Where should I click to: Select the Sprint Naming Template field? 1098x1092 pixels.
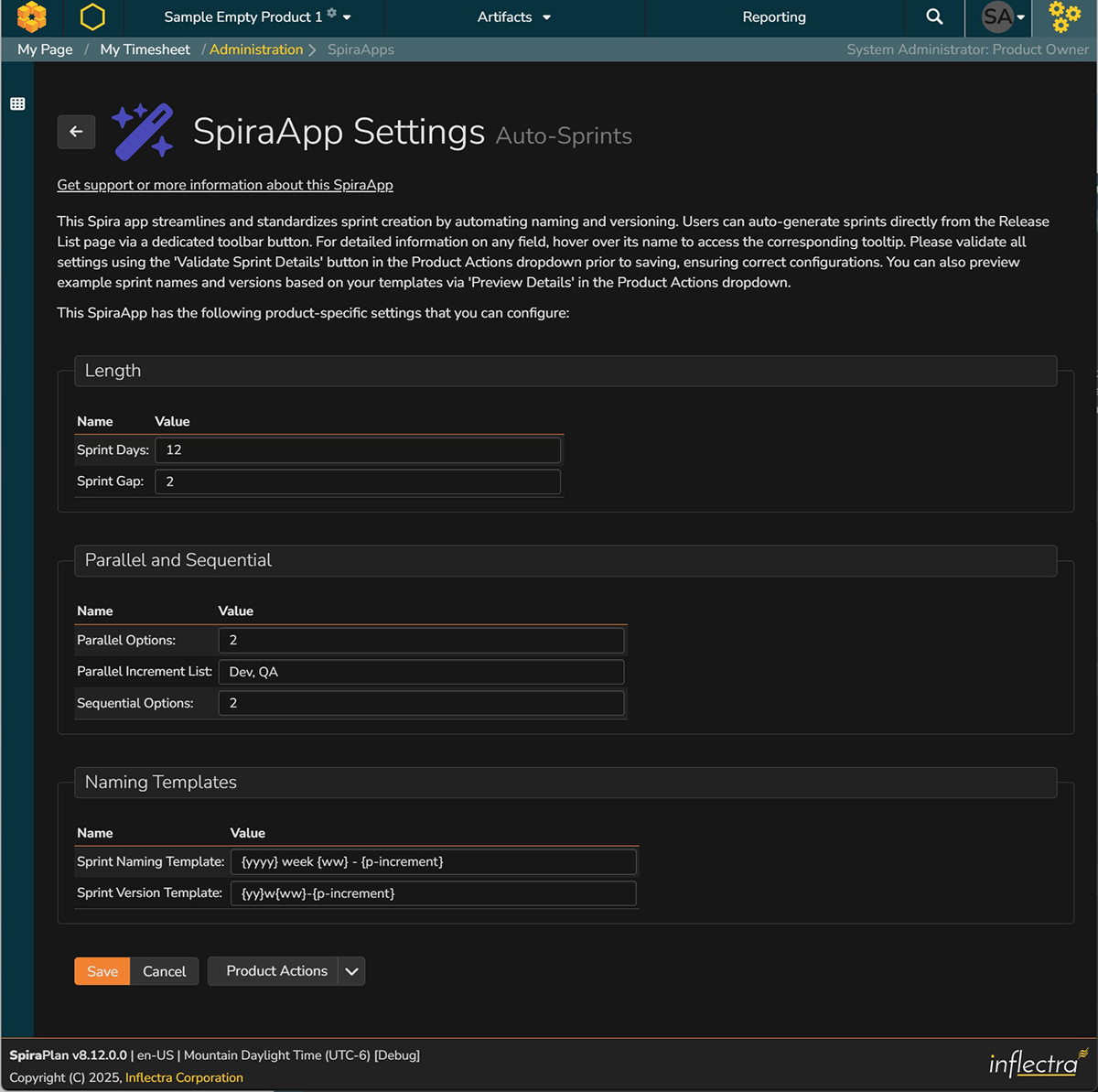coord(433,861)
